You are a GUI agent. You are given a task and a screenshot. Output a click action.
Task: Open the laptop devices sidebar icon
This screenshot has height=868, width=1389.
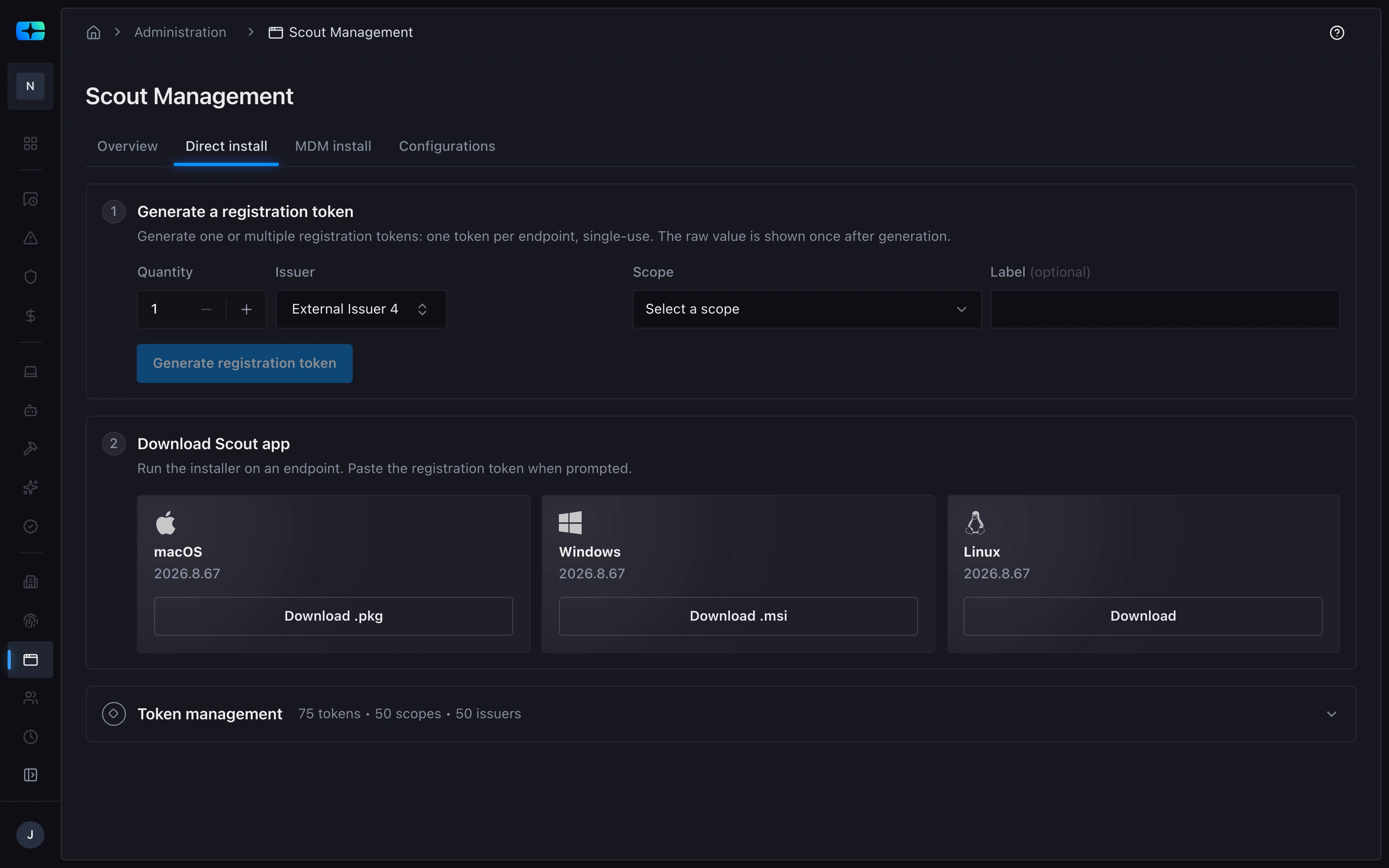point(30,371)
